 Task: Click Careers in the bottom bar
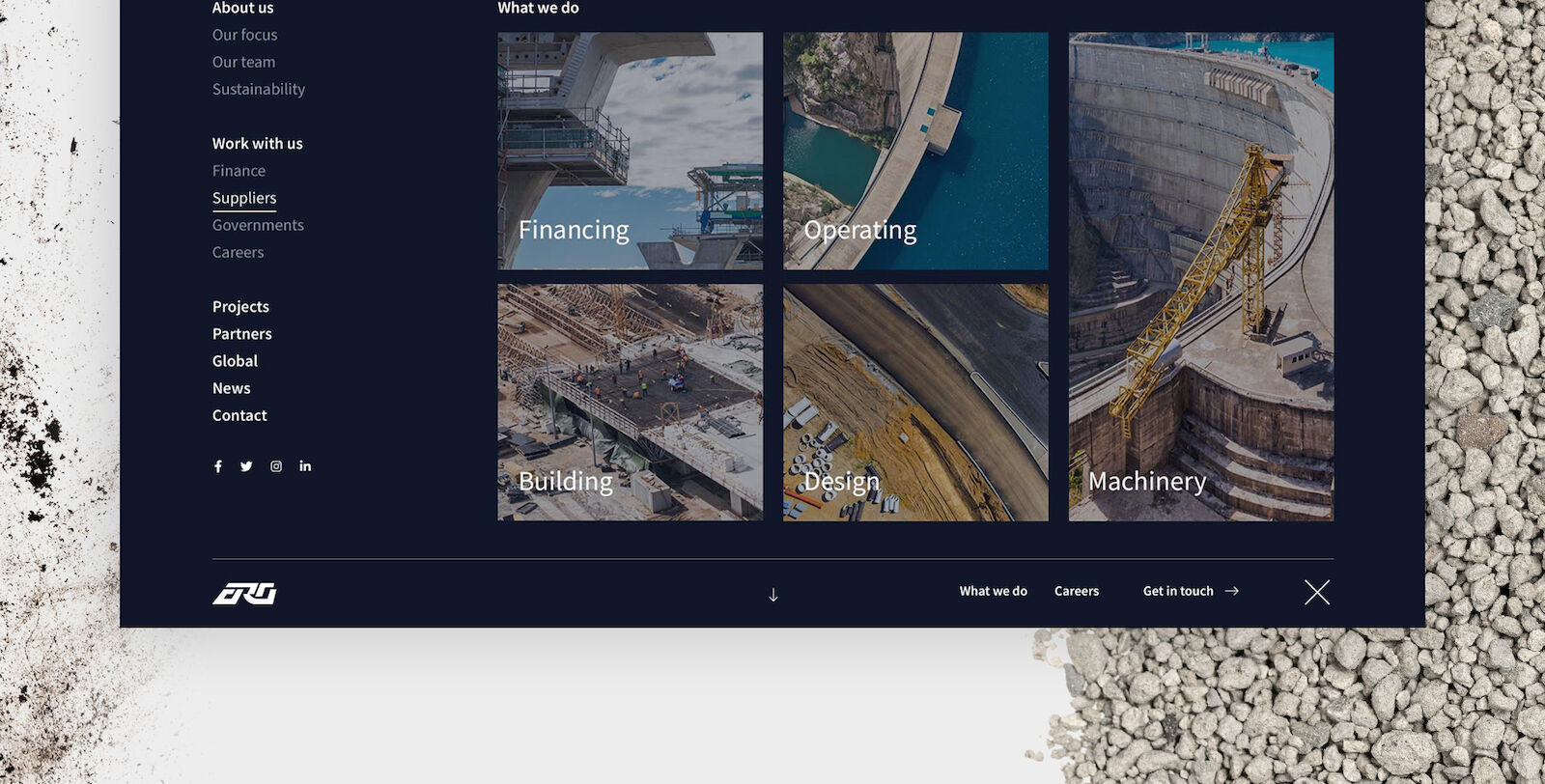(x=1076, y=591)
